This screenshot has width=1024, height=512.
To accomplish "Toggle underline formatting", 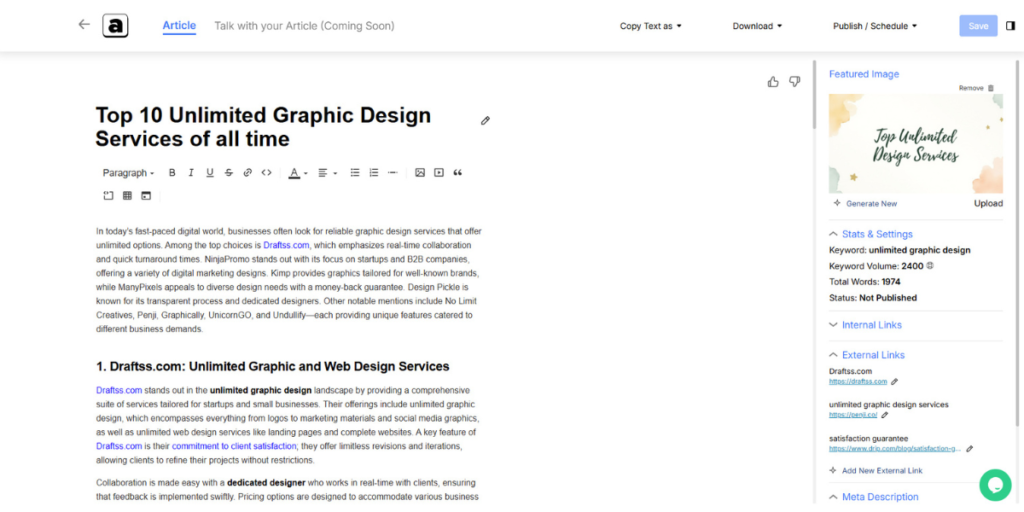I will [210, 172].
